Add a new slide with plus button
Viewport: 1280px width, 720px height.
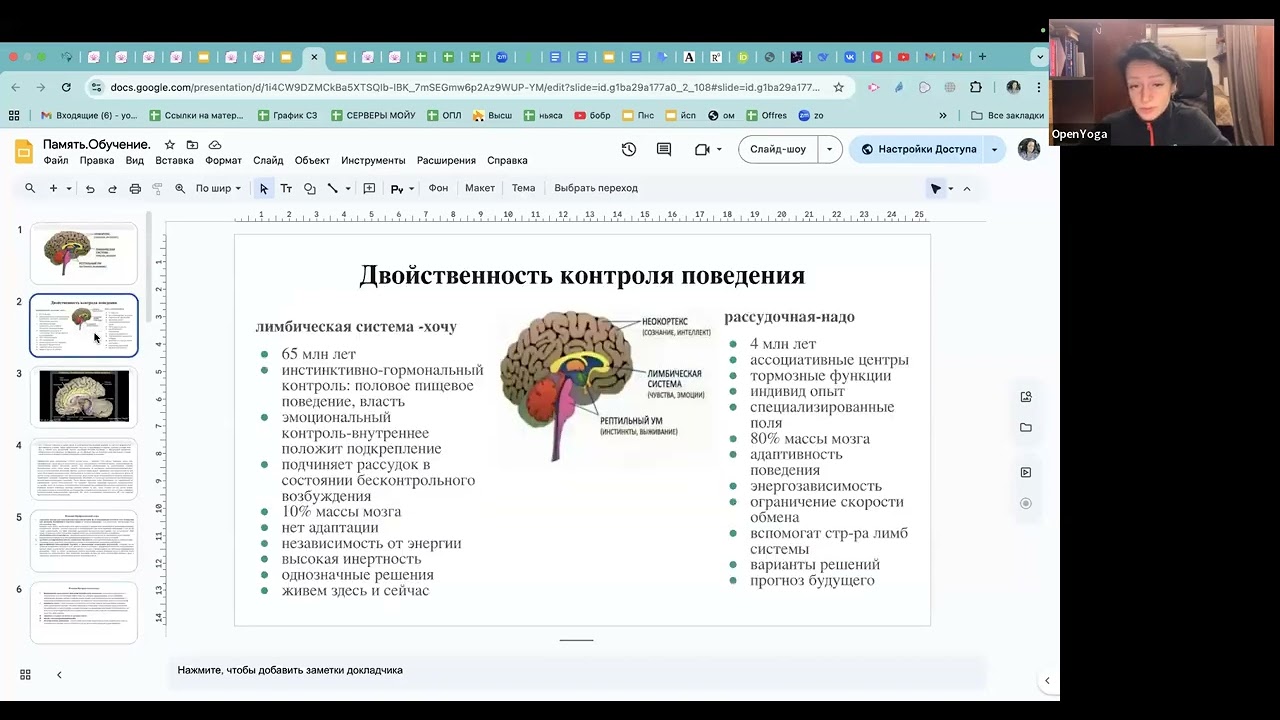click(53, 188)
